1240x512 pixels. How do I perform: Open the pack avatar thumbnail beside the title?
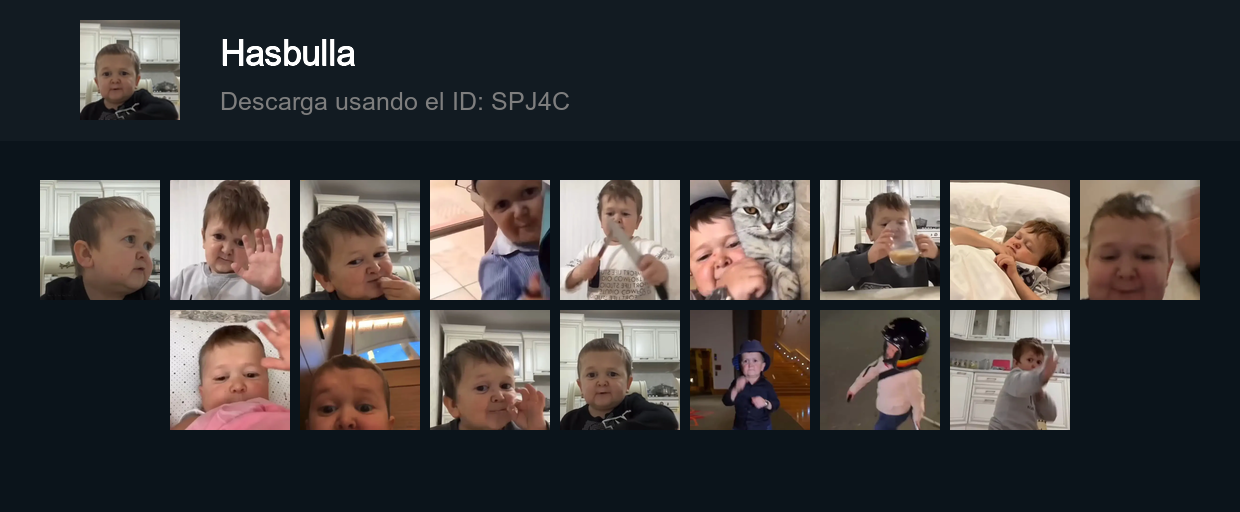pyautogui.click(x=130, y=70)
